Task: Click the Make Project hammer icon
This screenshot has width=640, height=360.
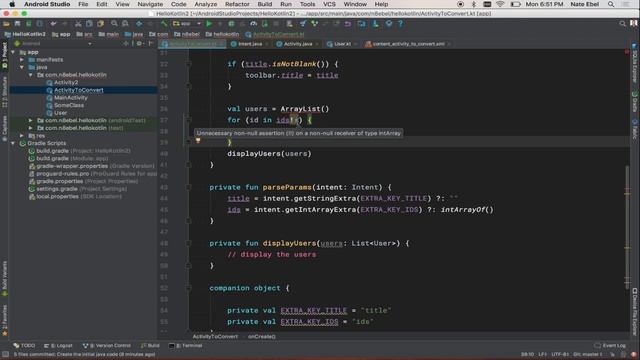Action: pos(164,24)
